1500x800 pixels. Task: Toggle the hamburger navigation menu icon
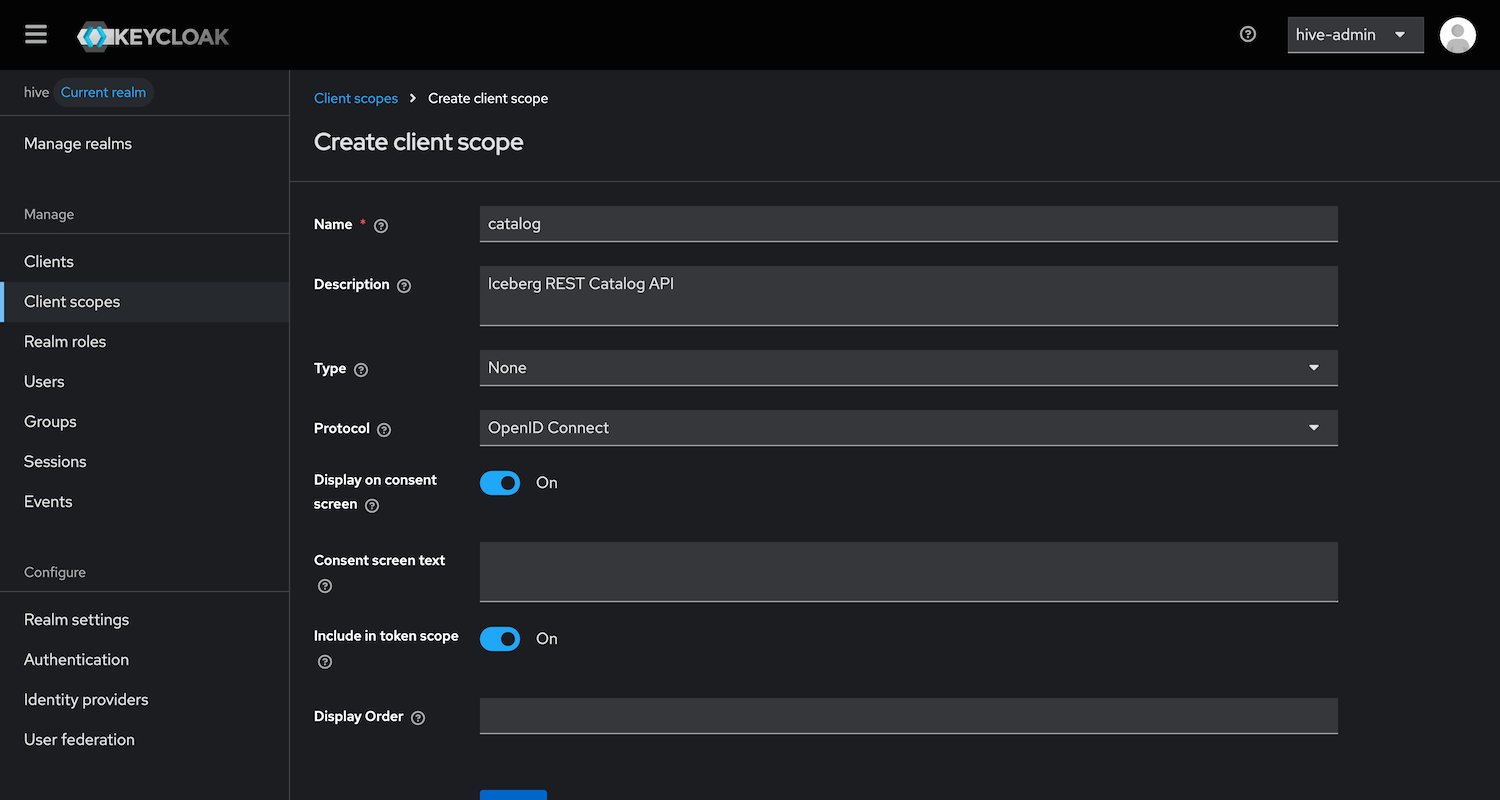coord(36,35)
